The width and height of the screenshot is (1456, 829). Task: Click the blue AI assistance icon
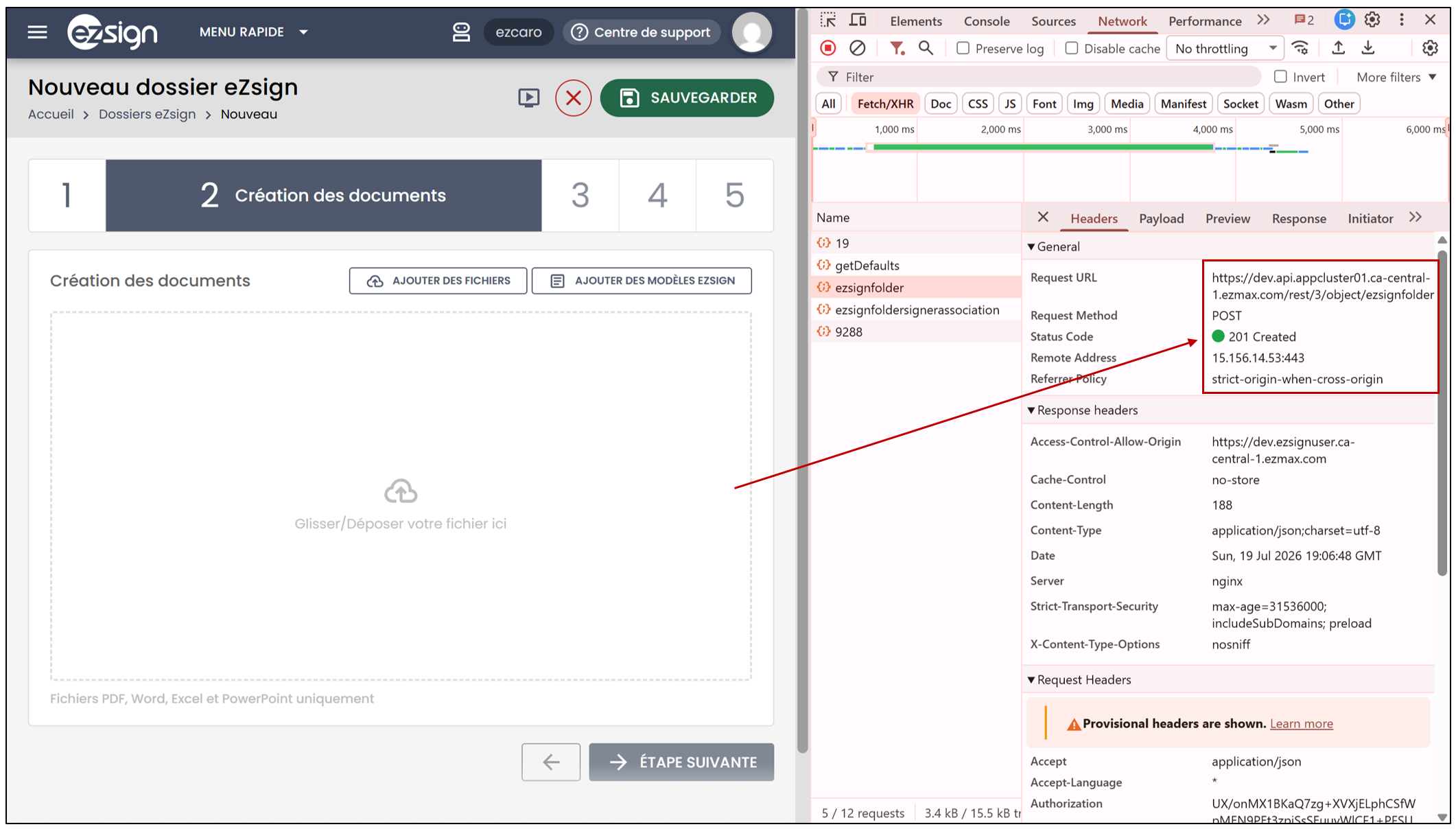coord(1344,21)
